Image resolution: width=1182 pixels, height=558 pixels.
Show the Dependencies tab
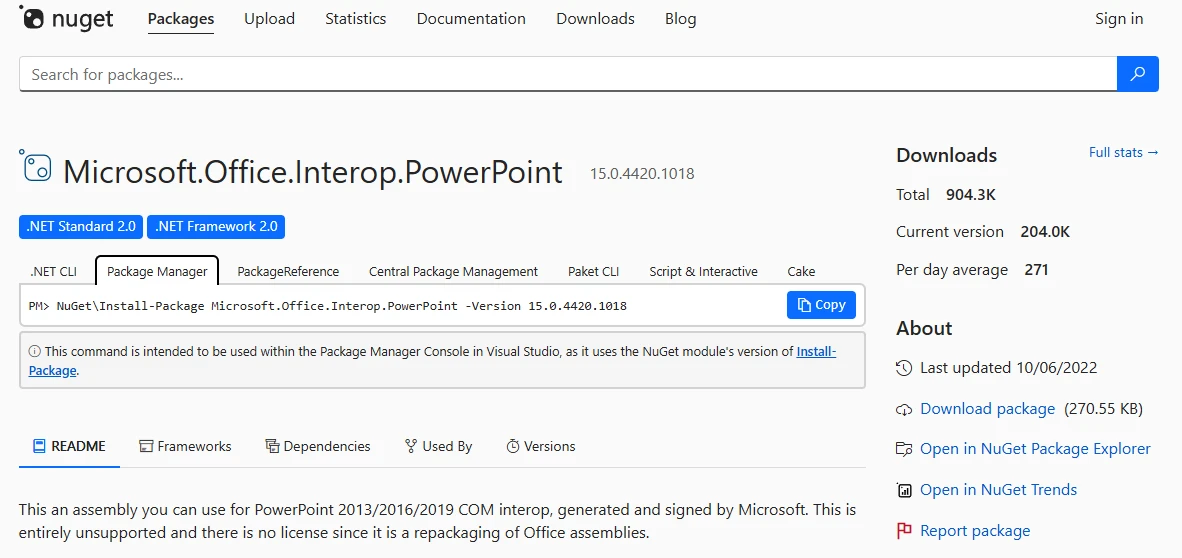317,446
